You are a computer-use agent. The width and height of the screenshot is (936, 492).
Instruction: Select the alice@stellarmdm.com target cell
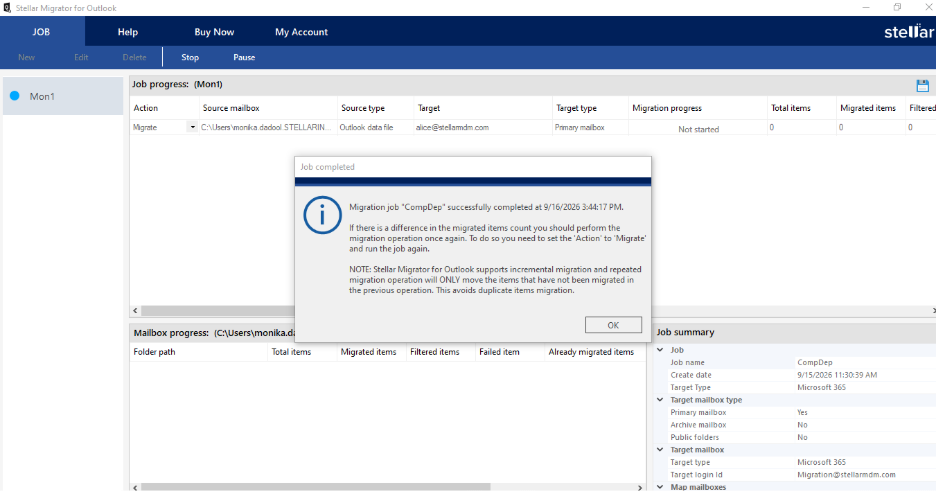pyautogui.click(x=483, y=127)
